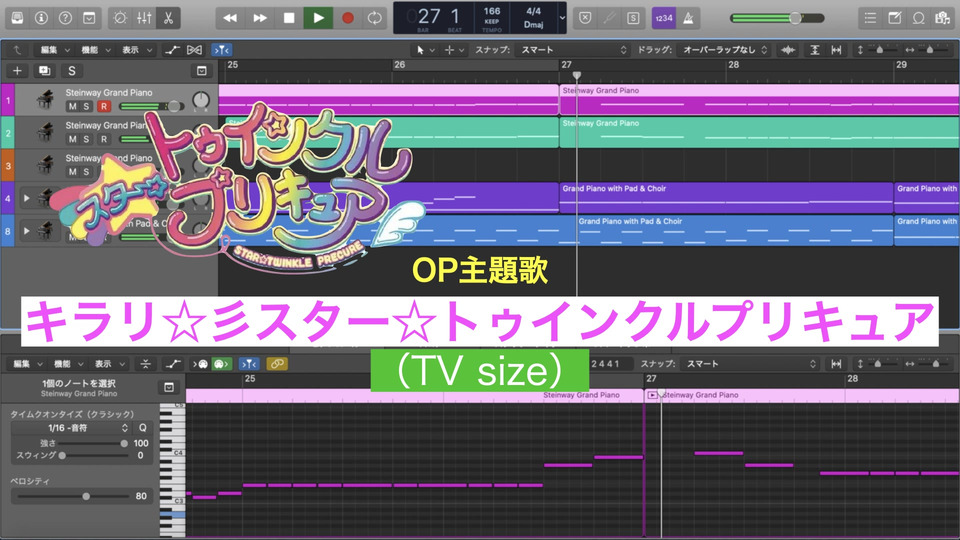Open the tracks area 表示 menu
This screenshot has height=540, width=960.
137,50
